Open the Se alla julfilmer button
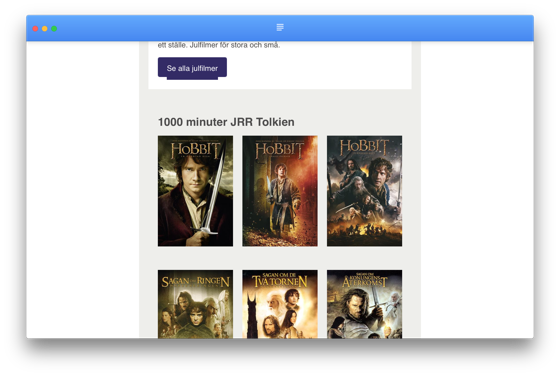 pos(192,67)
